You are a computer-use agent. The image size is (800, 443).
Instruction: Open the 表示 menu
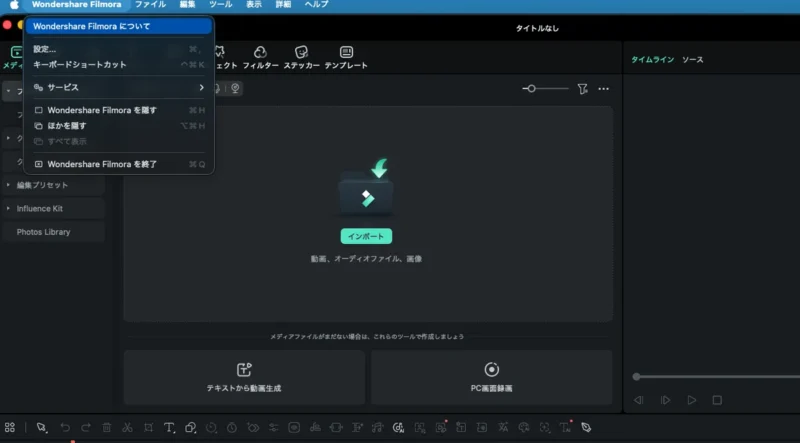click(x=254, y=5)
